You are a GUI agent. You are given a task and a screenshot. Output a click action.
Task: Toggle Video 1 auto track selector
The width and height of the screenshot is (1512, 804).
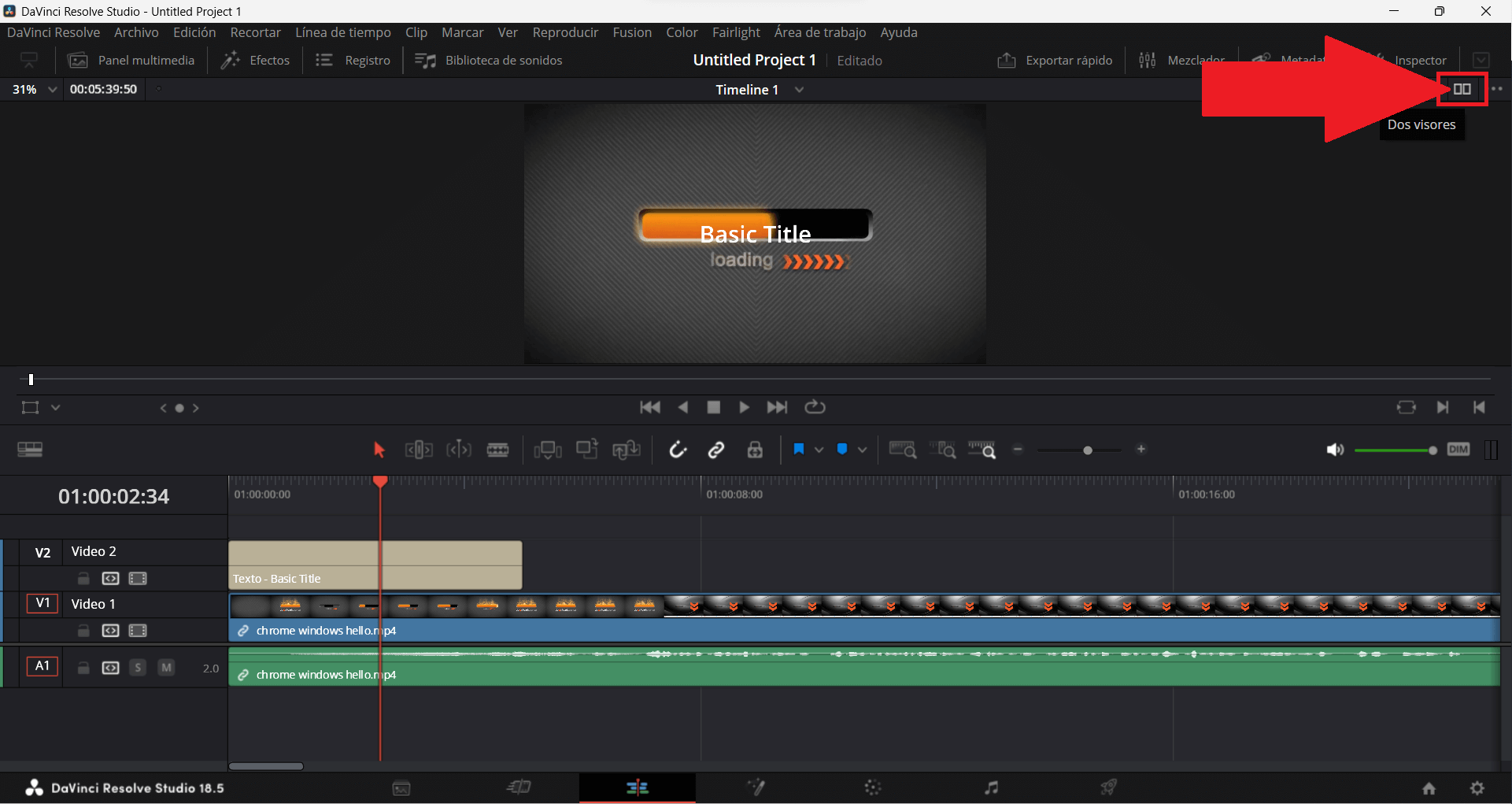(111, 631)
